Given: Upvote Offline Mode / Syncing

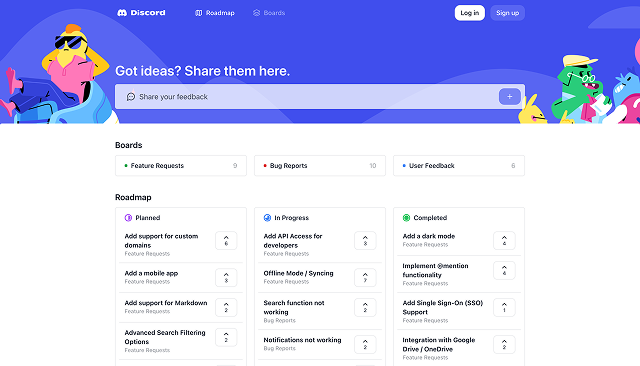Looking at the screenshot, I should 365,277.
